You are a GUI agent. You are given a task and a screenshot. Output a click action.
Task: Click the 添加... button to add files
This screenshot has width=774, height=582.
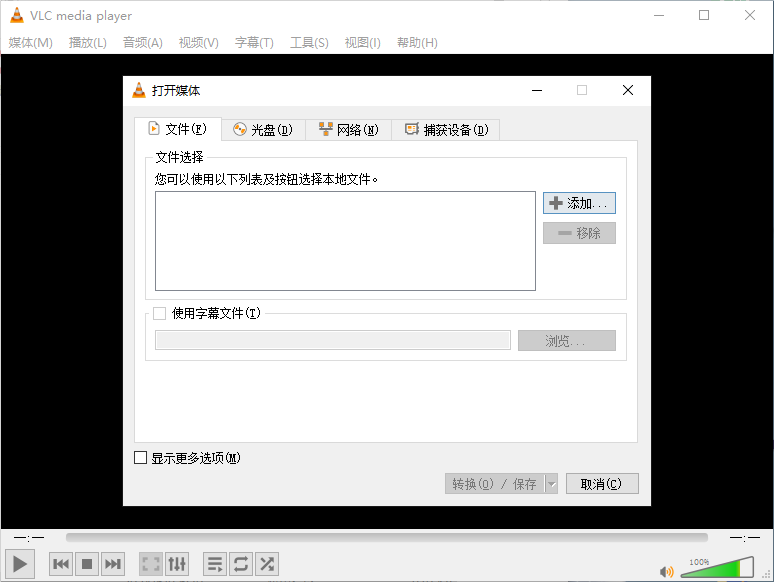[579, 203]
